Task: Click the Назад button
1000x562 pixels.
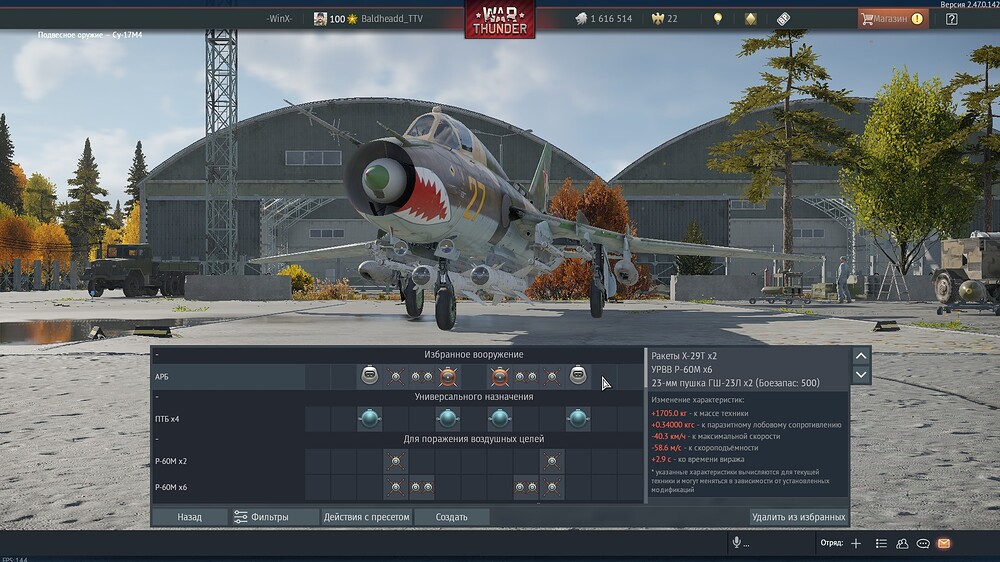Action: [189, 517]
